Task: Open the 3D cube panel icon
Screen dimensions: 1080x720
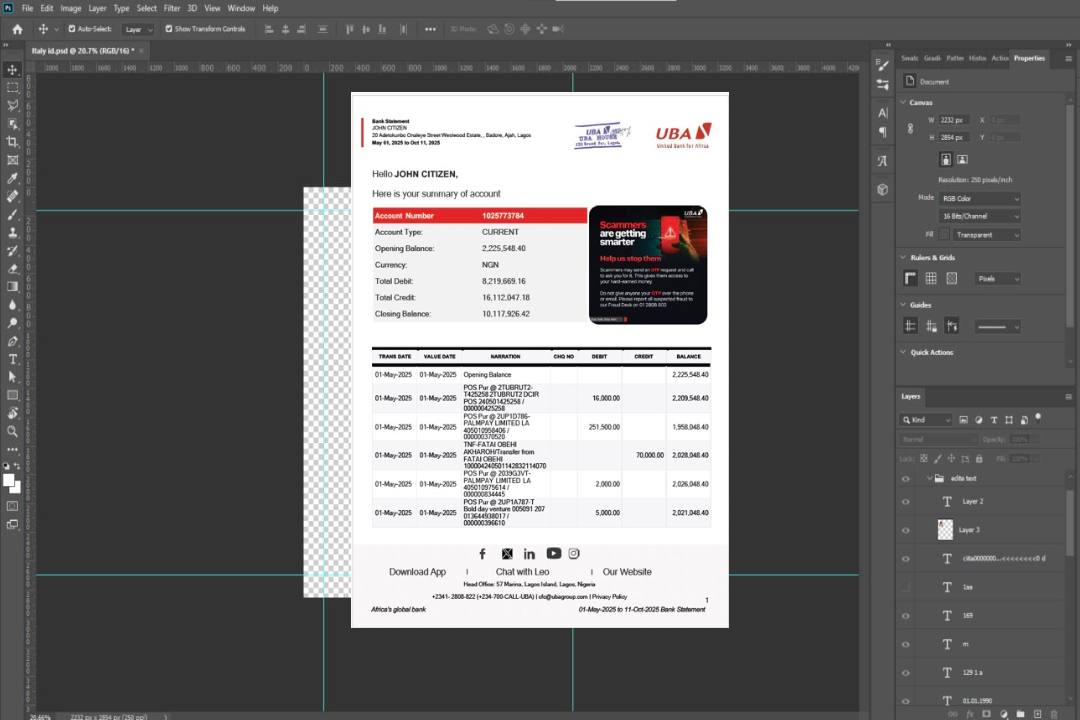Action: pyautogui.click(x=883, y=189)
